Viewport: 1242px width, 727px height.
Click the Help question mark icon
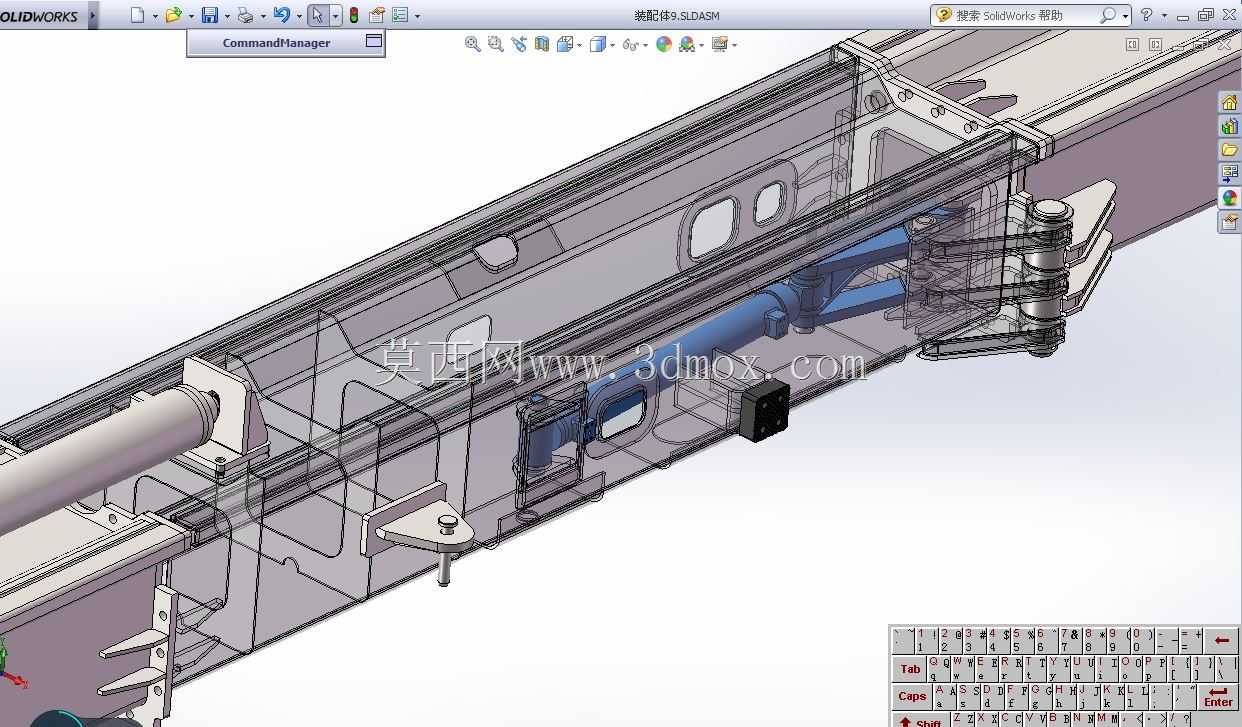pyautogui.click(x=1147, y=15)
